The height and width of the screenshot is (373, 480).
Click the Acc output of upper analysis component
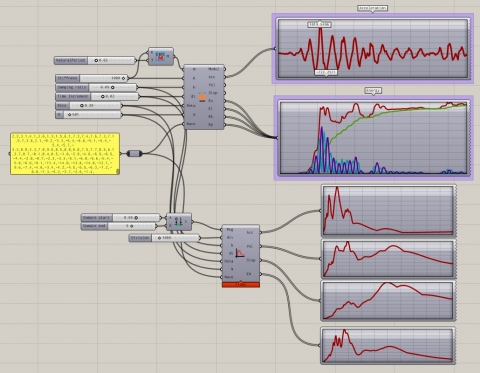[212, 77]
